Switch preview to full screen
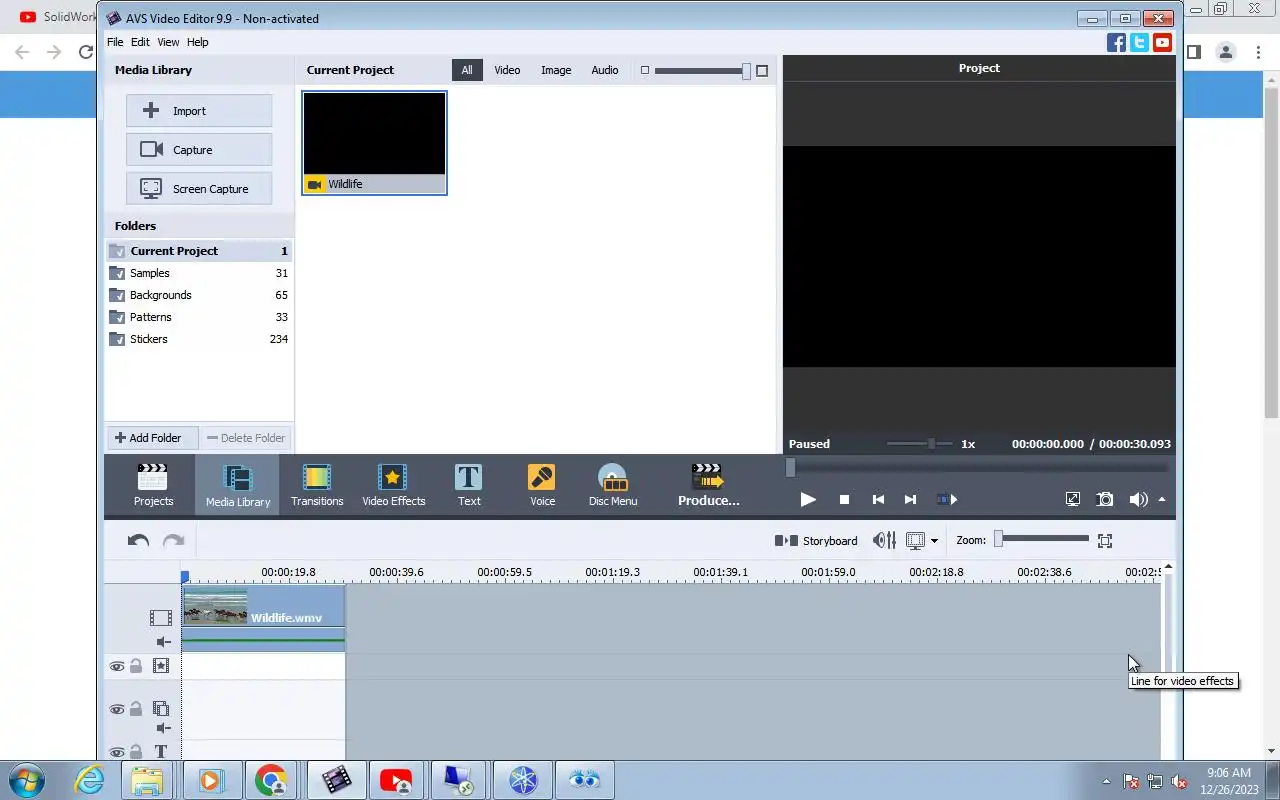This screenshot has width=1280, height=800. point(1073,499)
